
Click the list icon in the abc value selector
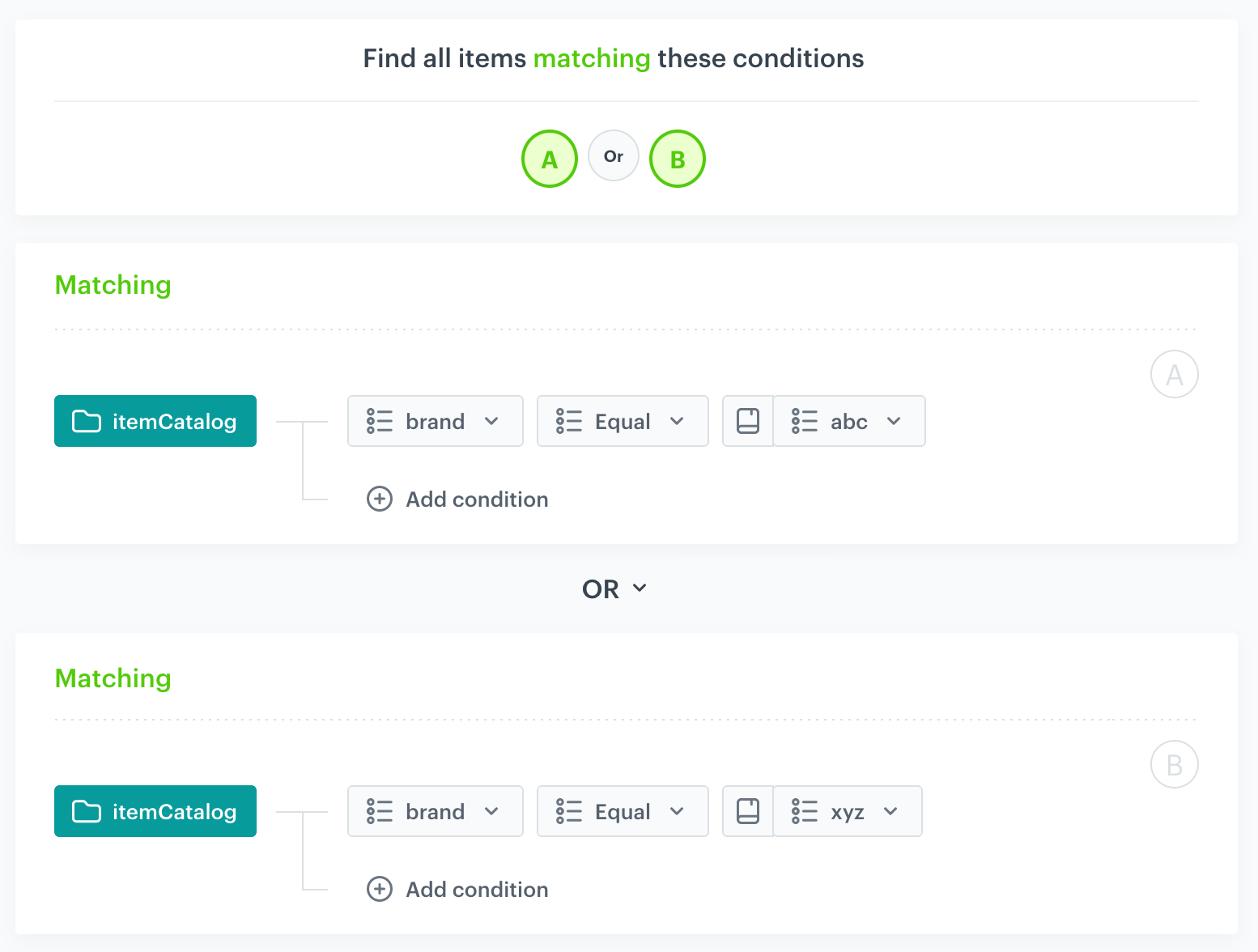click(805, 421)
